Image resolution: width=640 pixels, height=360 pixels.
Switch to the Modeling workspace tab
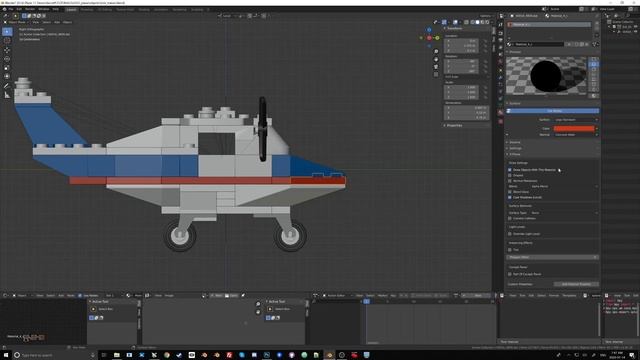(x=87, y=9)
